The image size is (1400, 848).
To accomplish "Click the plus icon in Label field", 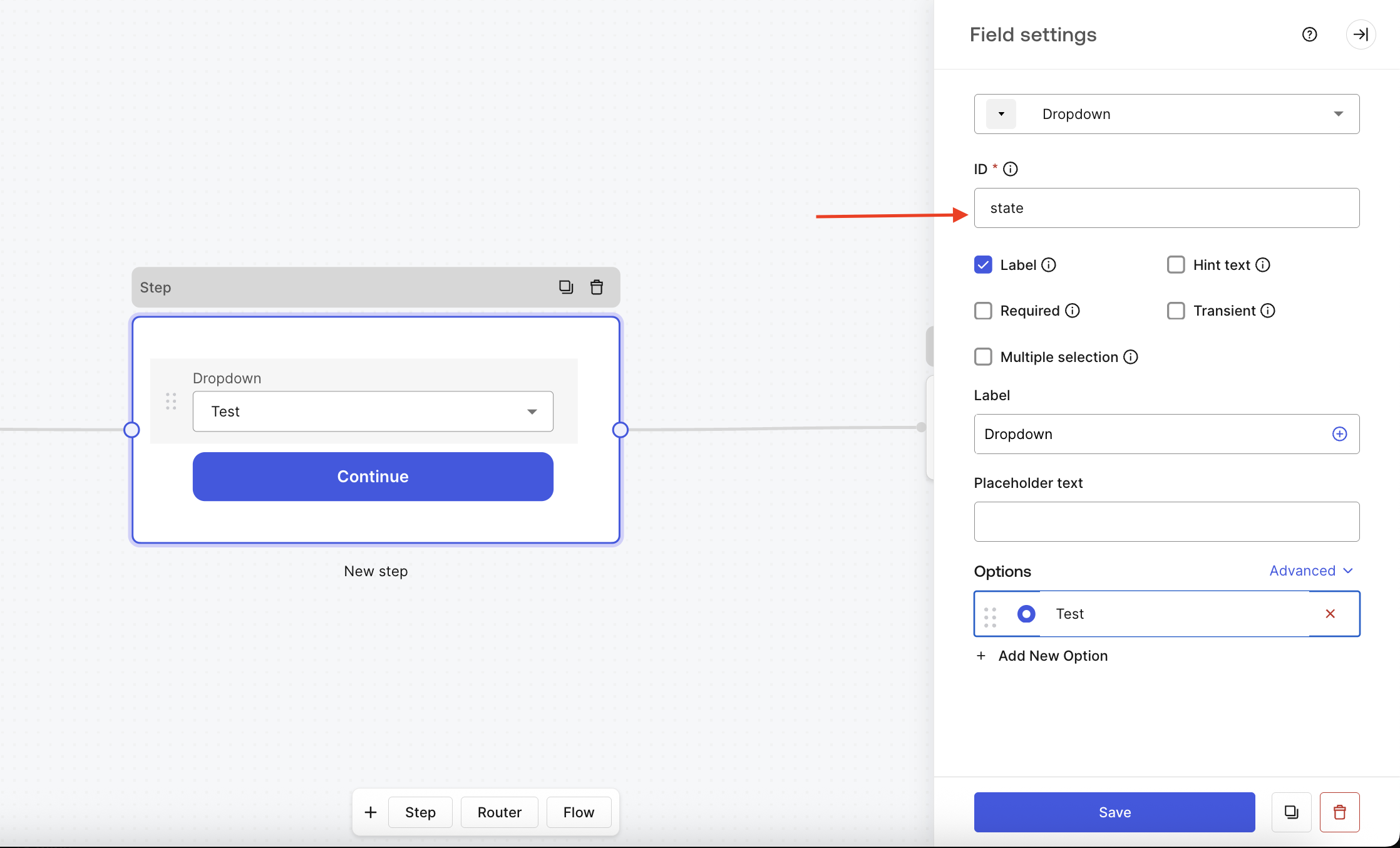I will coord(1339,434).
